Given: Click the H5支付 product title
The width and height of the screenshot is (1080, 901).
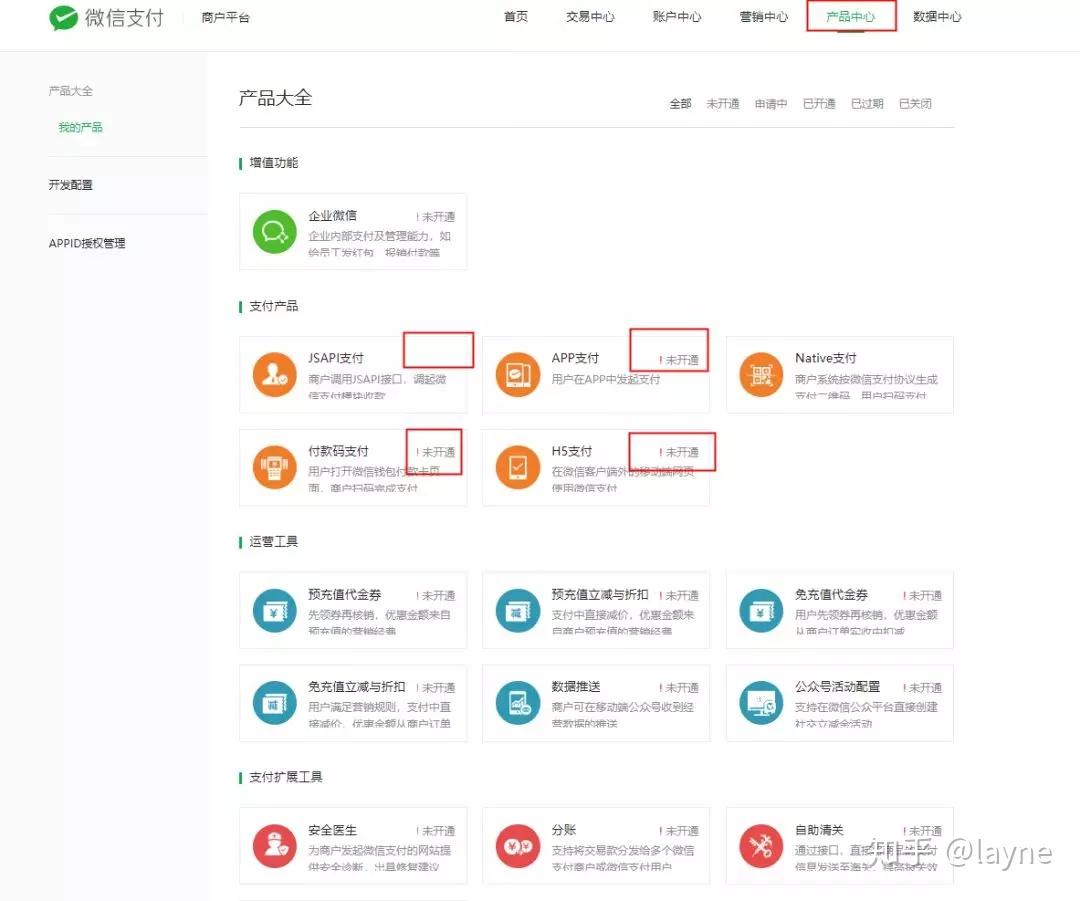Looking at the screenshot, I should point(572,451).
